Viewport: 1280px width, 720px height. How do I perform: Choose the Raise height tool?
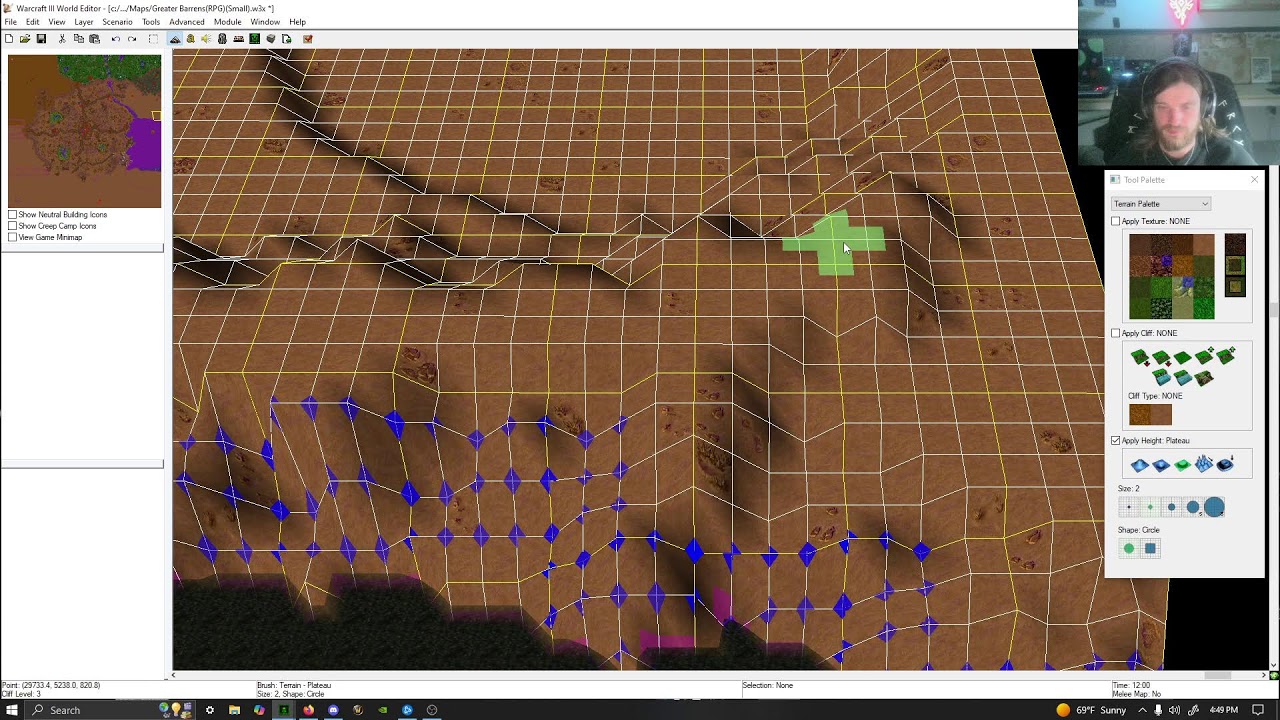point(1139,465)
